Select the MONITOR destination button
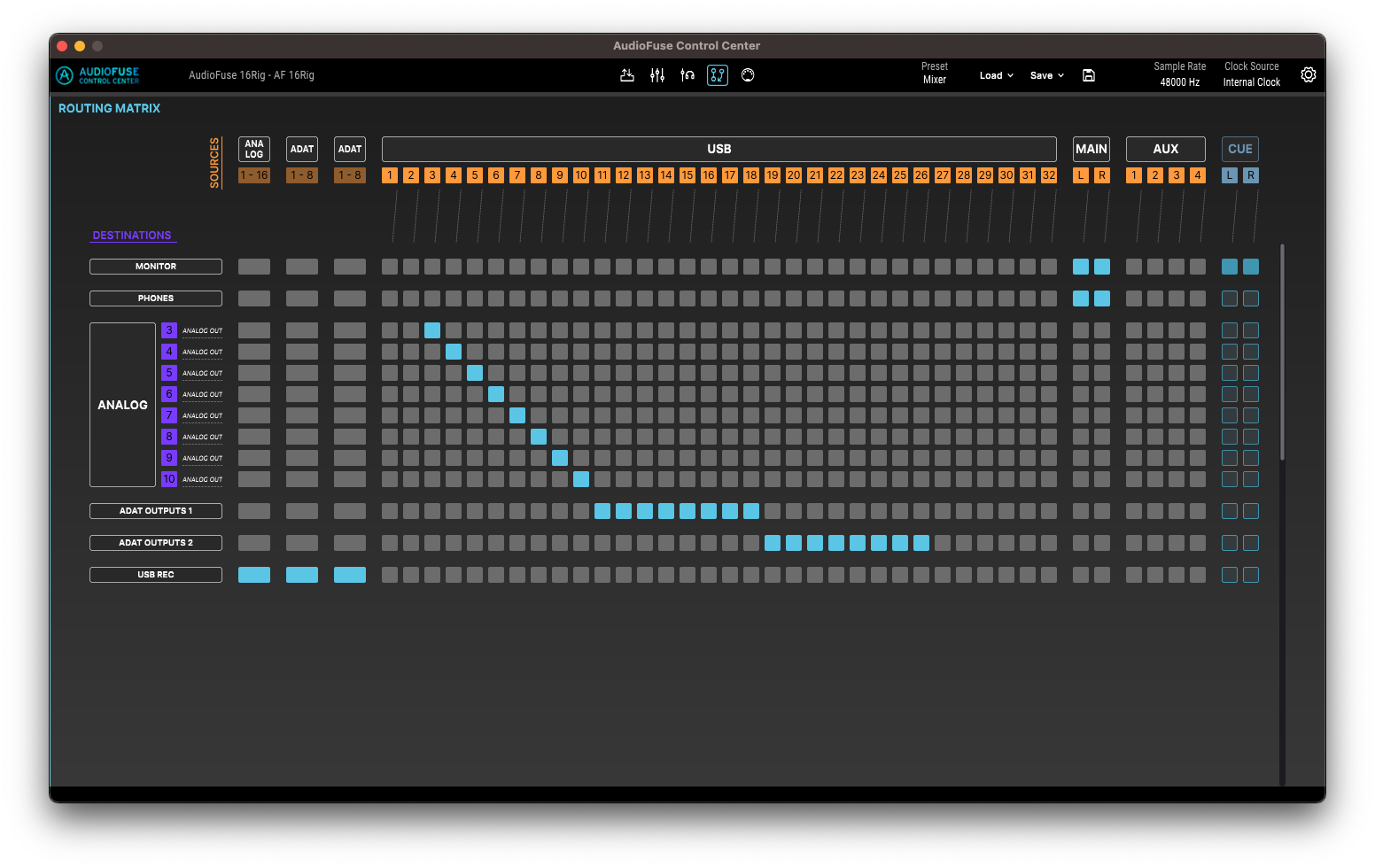The height and width of the screenshot is (868, 1375). (156, 267)
